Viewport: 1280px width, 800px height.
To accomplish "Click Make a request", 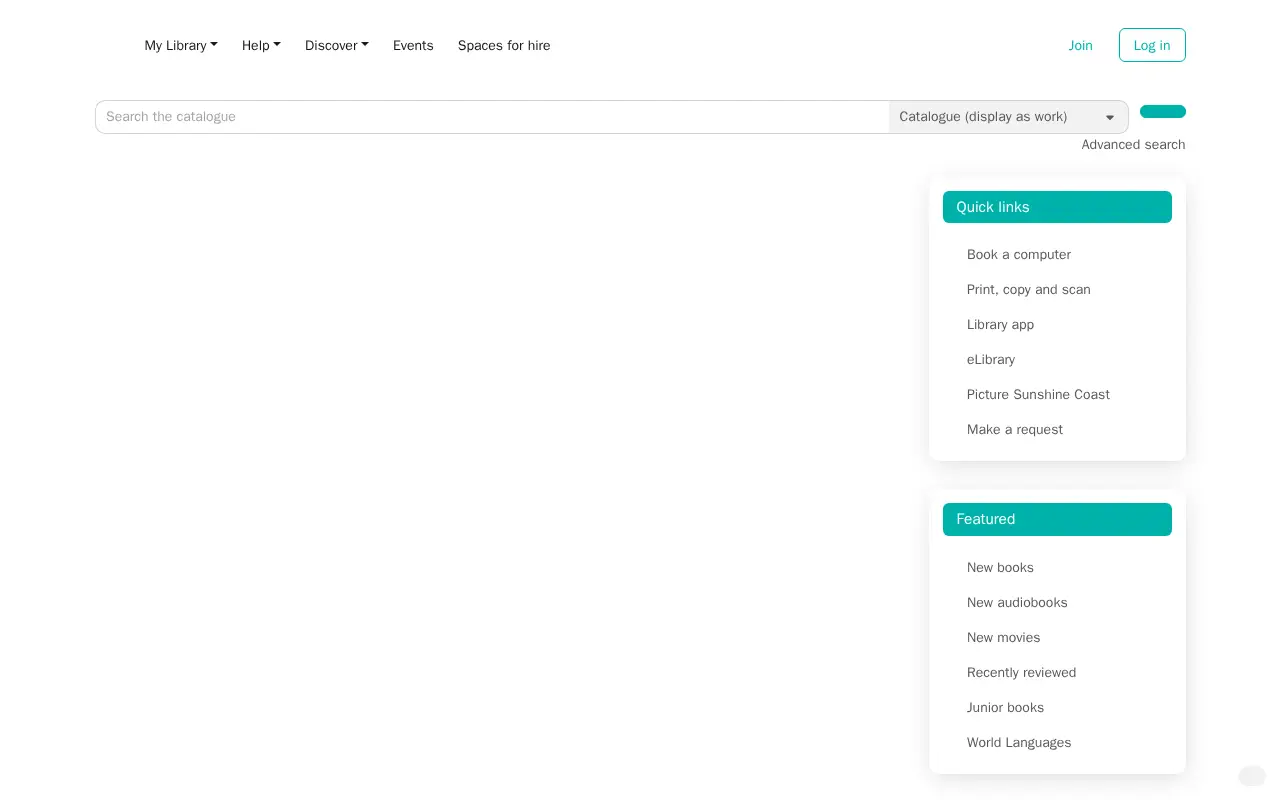I will [x=1015, y=430].
